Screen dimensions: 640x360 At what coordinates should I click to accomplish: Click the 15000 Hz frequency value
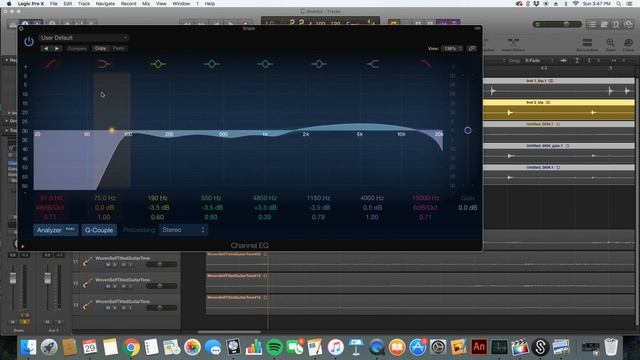(x=426, y=198)
